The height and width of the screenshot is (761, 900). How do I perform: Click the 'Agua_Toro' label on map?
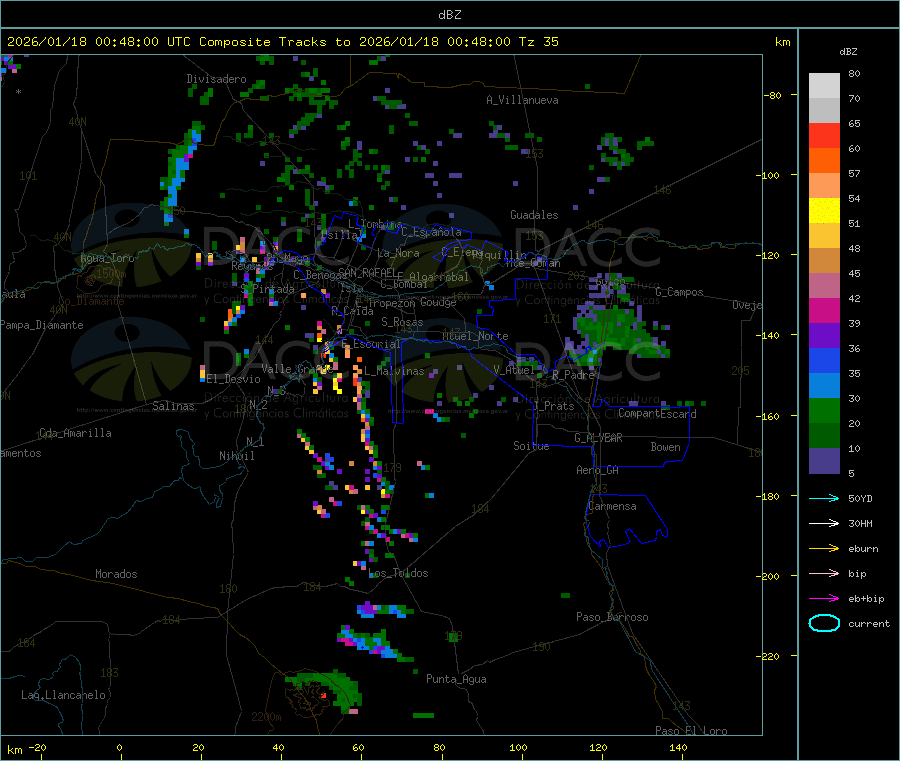coord(107,258)
